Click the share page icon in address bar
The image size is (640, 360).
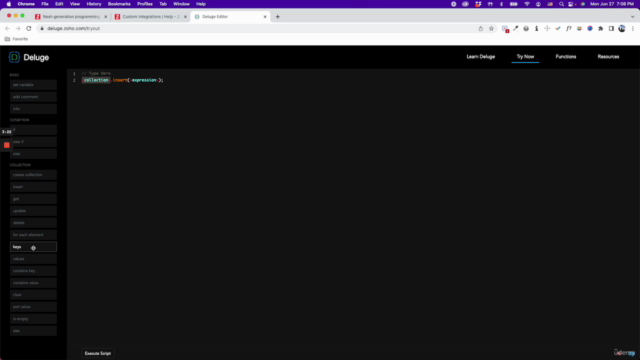point(481,29)
